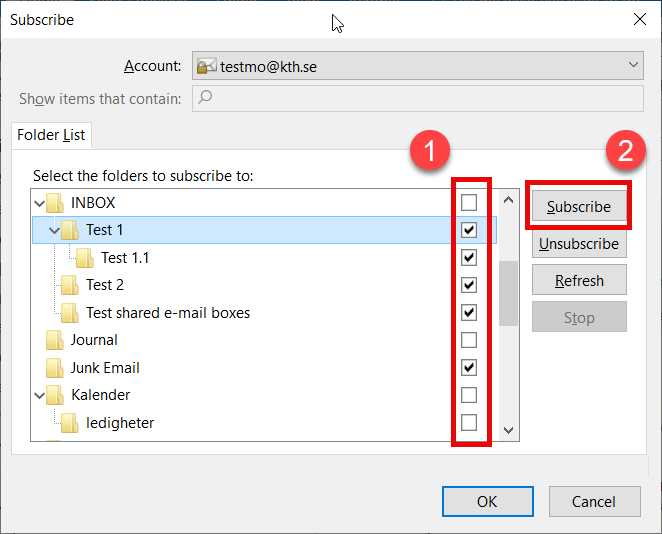This screenshot has width=662, height=534.
Task: Collapse the Kalender folder node
Action: pyautogui.click(x=40, y=396)
